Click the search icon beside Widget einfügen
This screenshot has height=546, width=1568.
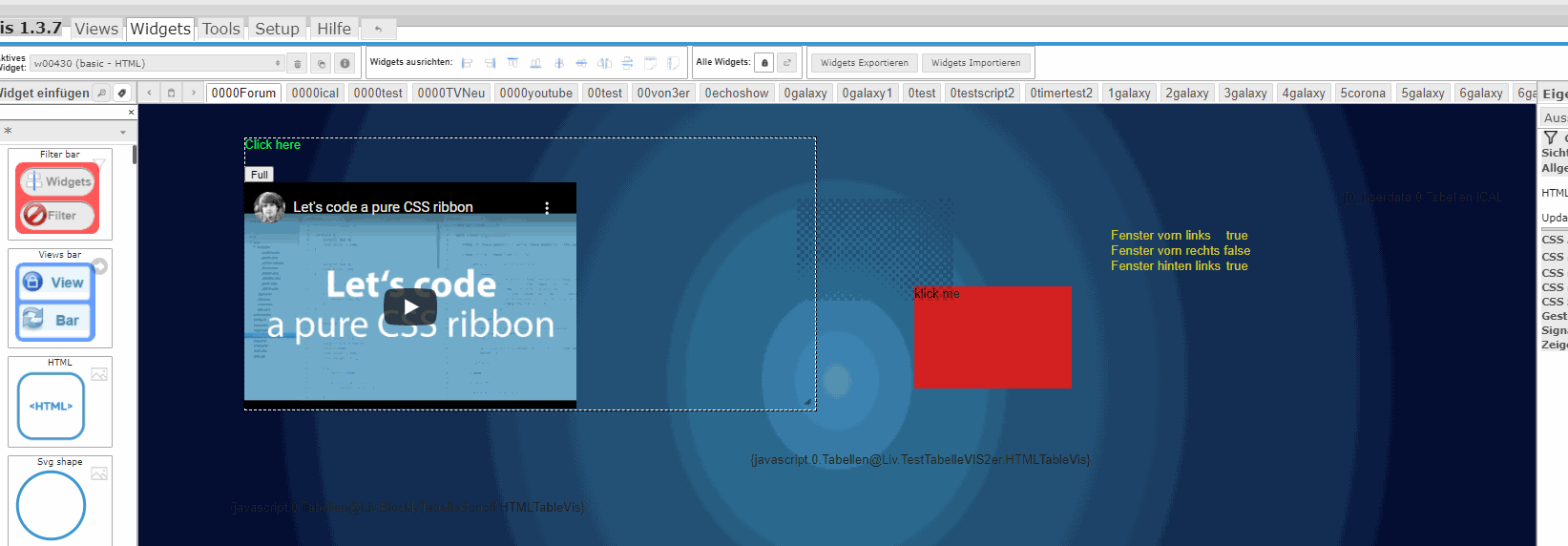[102, 93]
